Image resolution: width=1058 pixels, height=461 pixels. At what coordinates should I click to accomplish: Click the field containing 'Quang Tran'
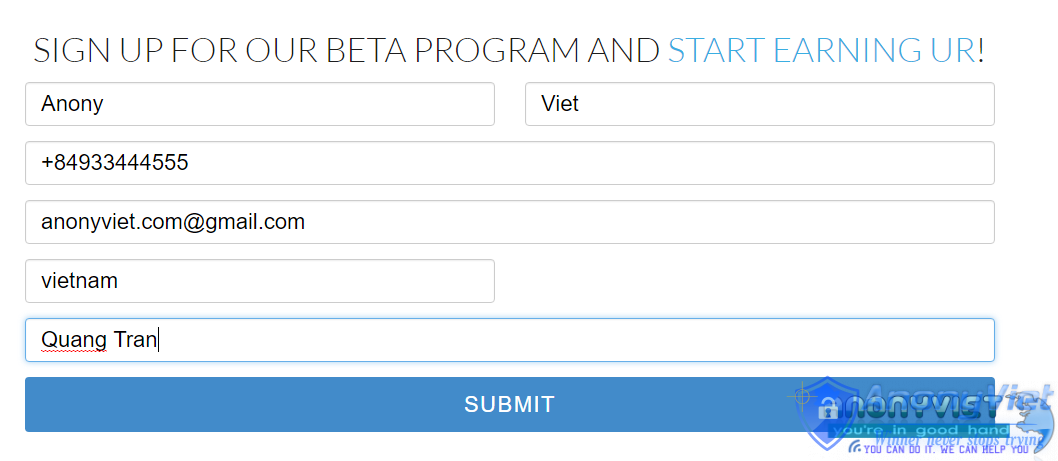509,340
